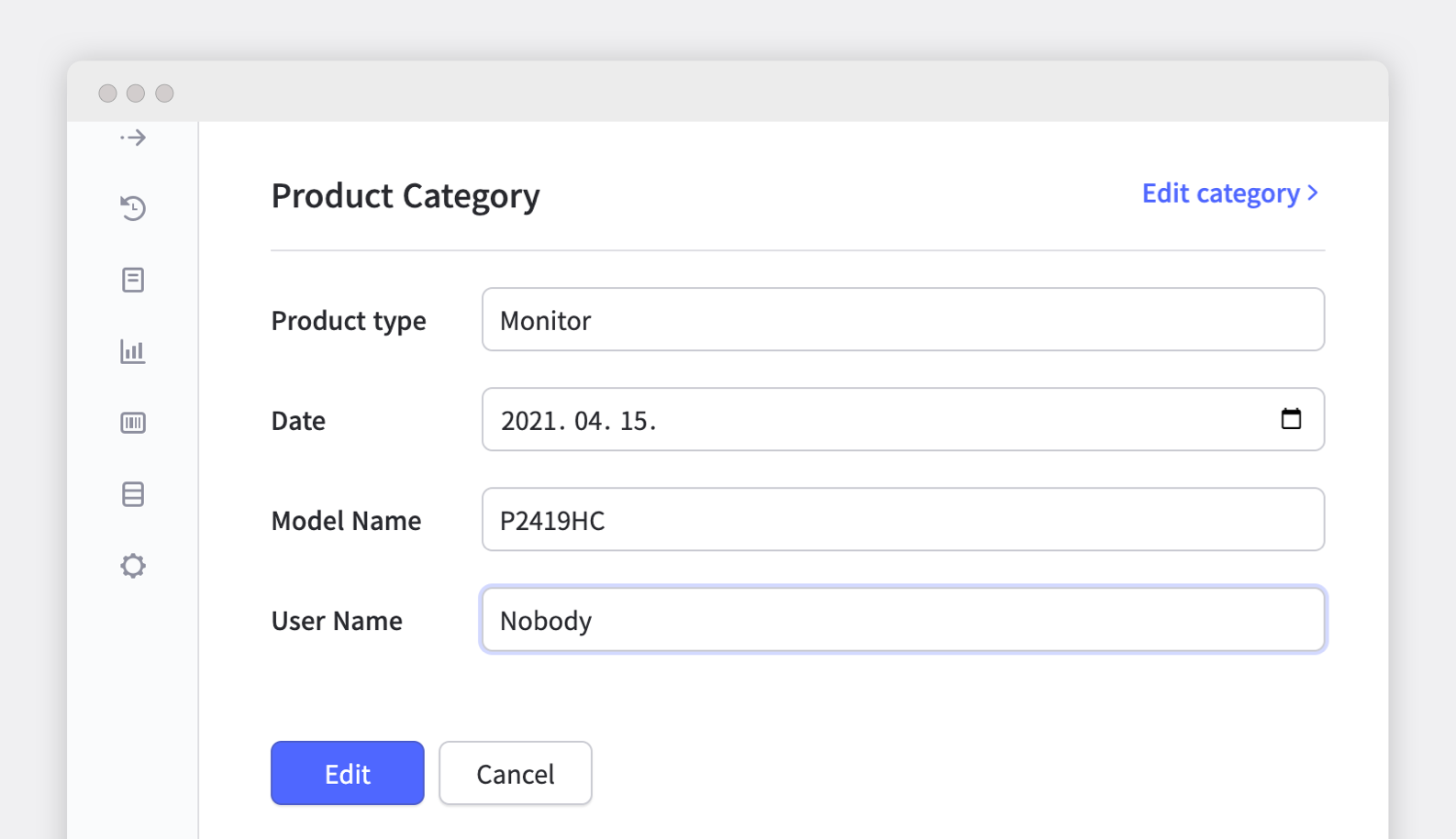Click the Cancel button
Image resolution: width=1456 pixels, height=839 pixels.
pos(516,773)
